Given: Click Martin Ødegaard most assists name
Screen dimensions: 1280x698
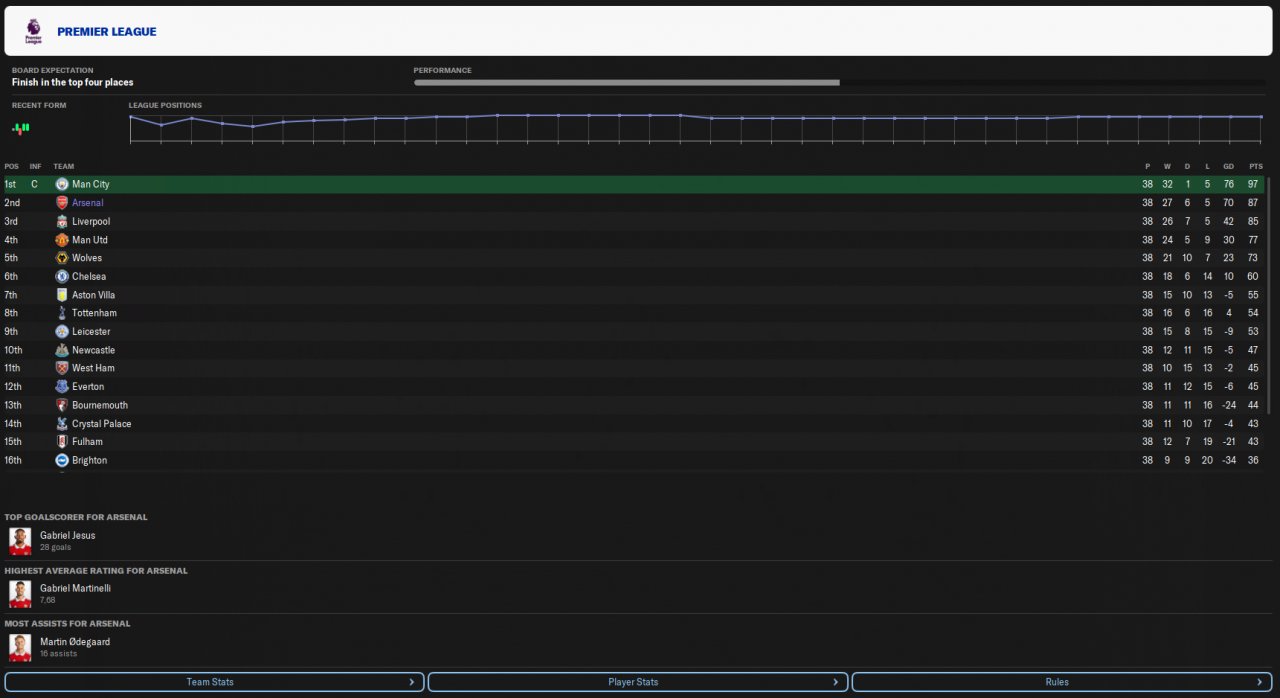Looking at the screenshot, I should (x=75, y=641).
